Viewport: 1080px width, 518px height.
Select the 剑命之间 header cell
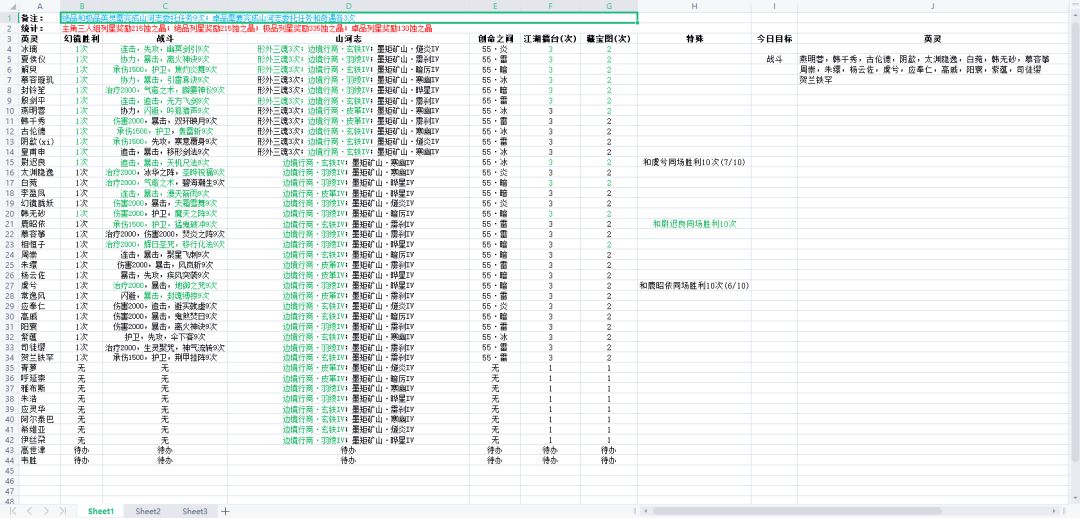(495, 39)
